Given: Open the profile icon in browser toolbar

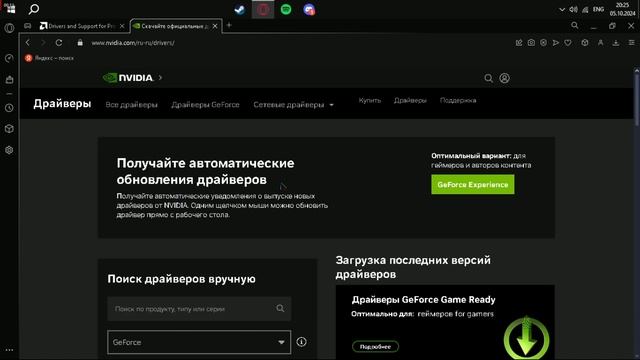Looking at the screenshot, I should point(600,42).
